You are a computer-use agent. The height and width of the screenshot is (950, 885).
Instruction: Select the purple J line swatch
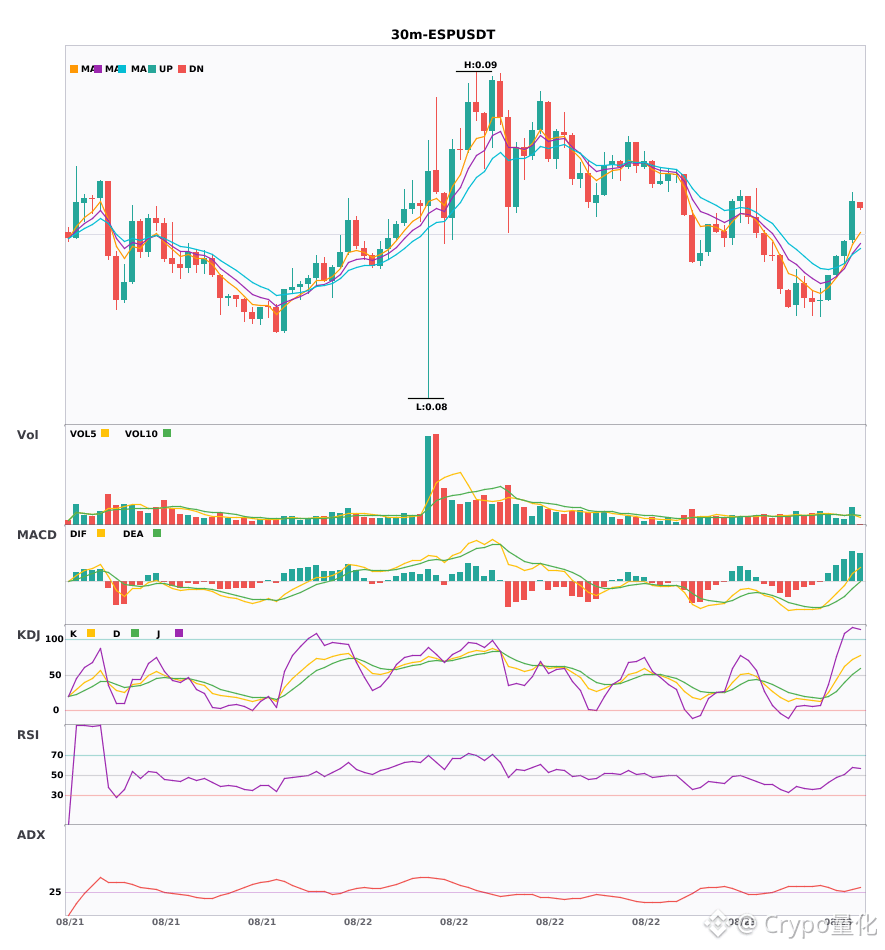pos(179,633)
